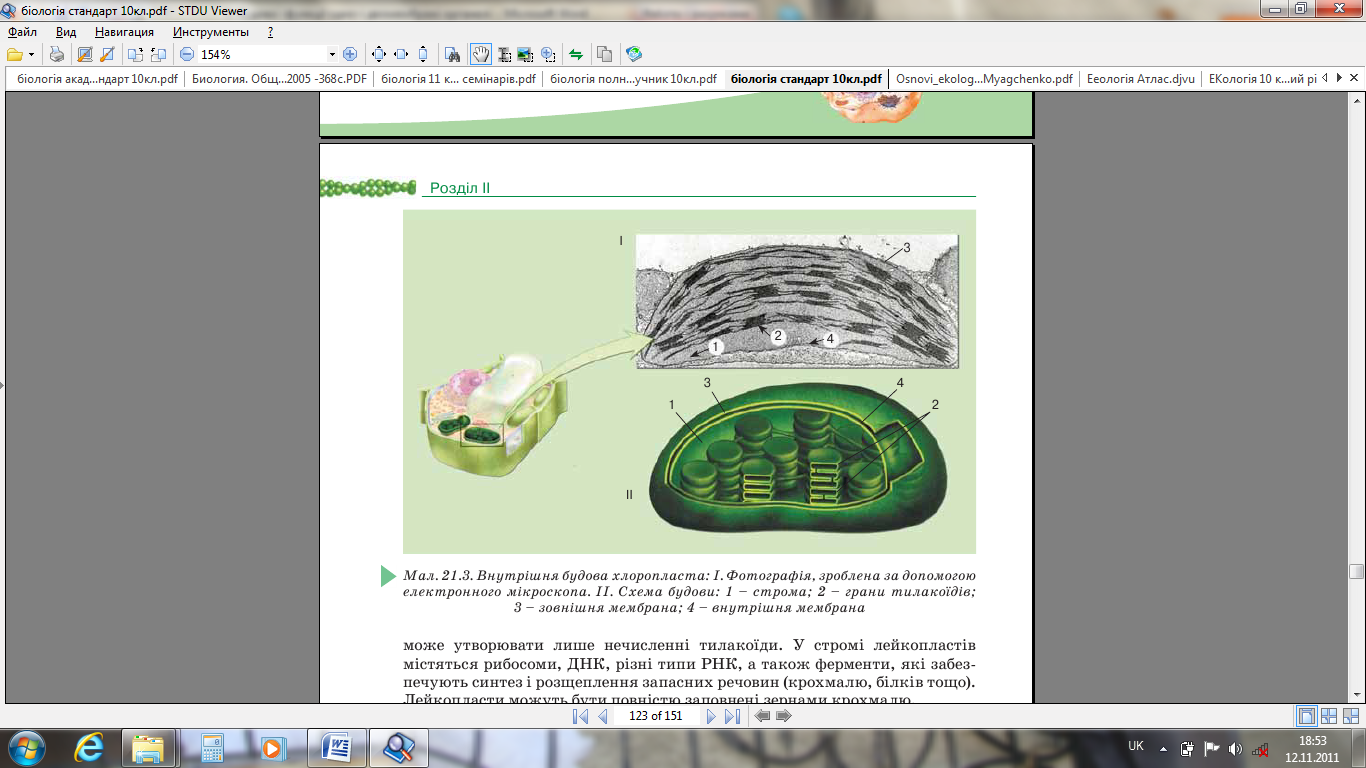
Task: Switch to Osnovi_ekolog...Myagchenko.pdf tab
Action: click(x=984, y=79)
